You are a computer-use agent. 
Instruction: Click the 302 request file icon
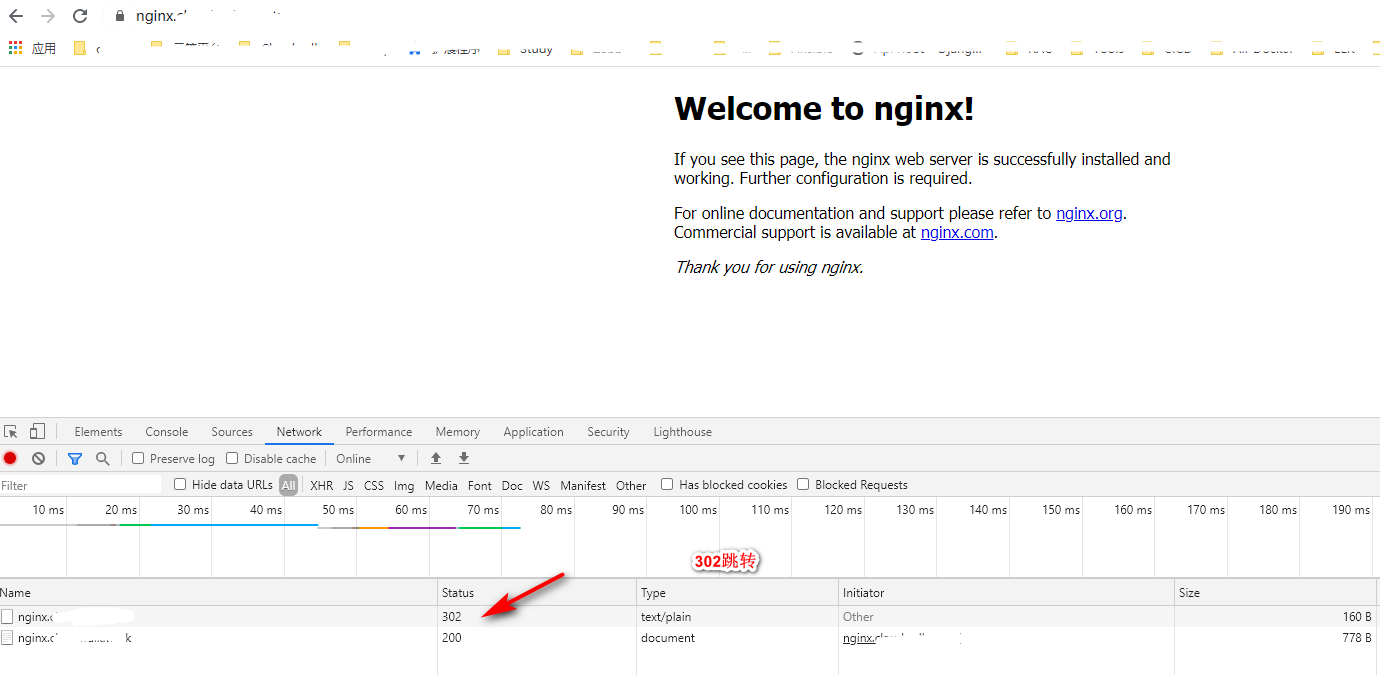[x=7, y=617]
